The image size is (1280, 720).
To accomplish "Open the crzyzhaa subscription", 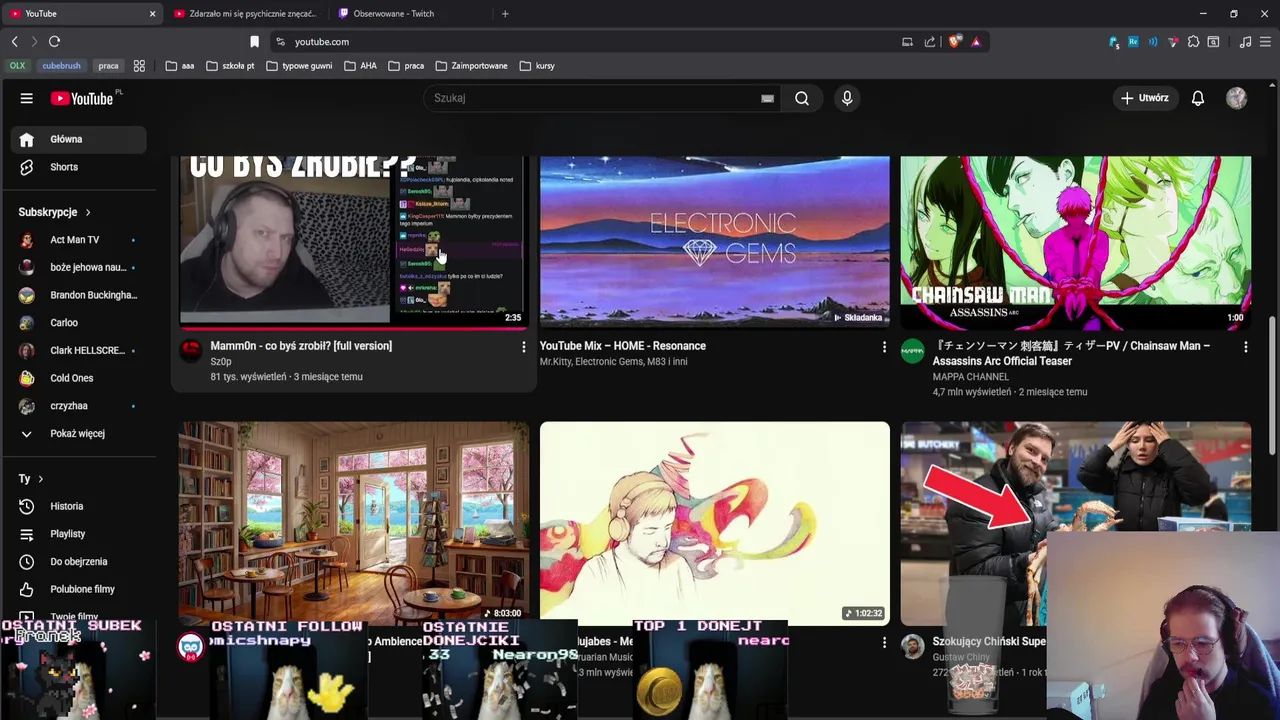I will (80, 406).
